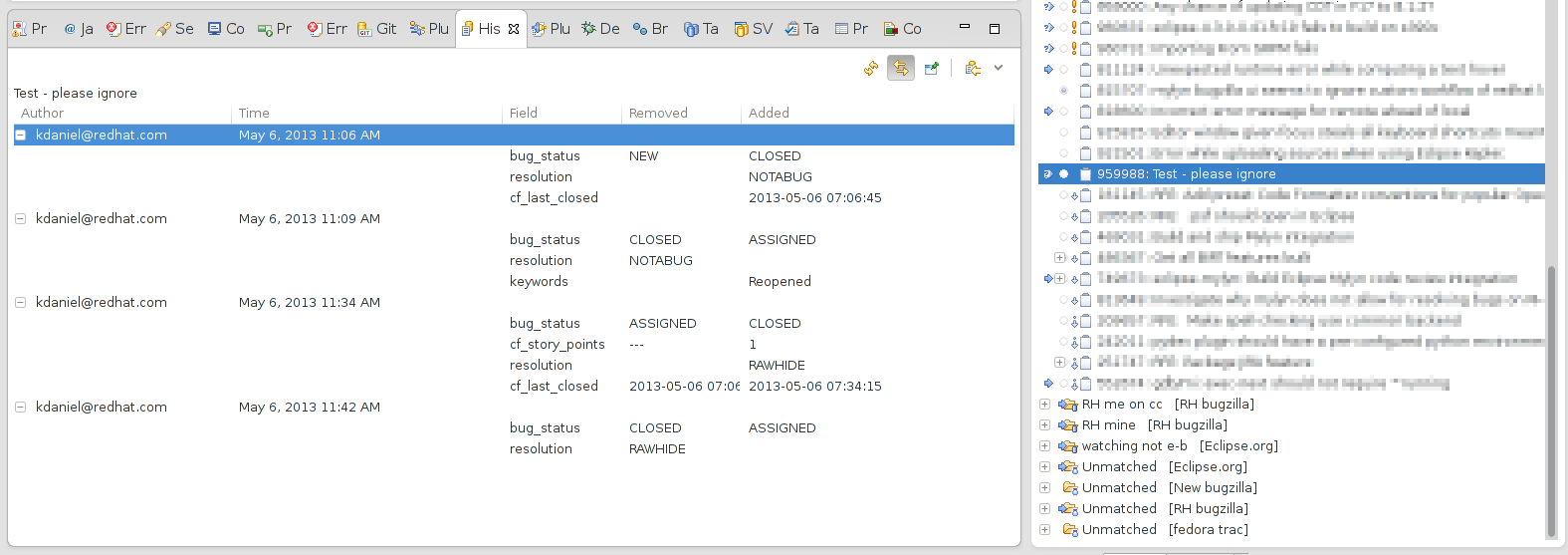This screenshot has width=1568, height=555.
Task: Maximize the History view panel
Action: coord(995,29)
